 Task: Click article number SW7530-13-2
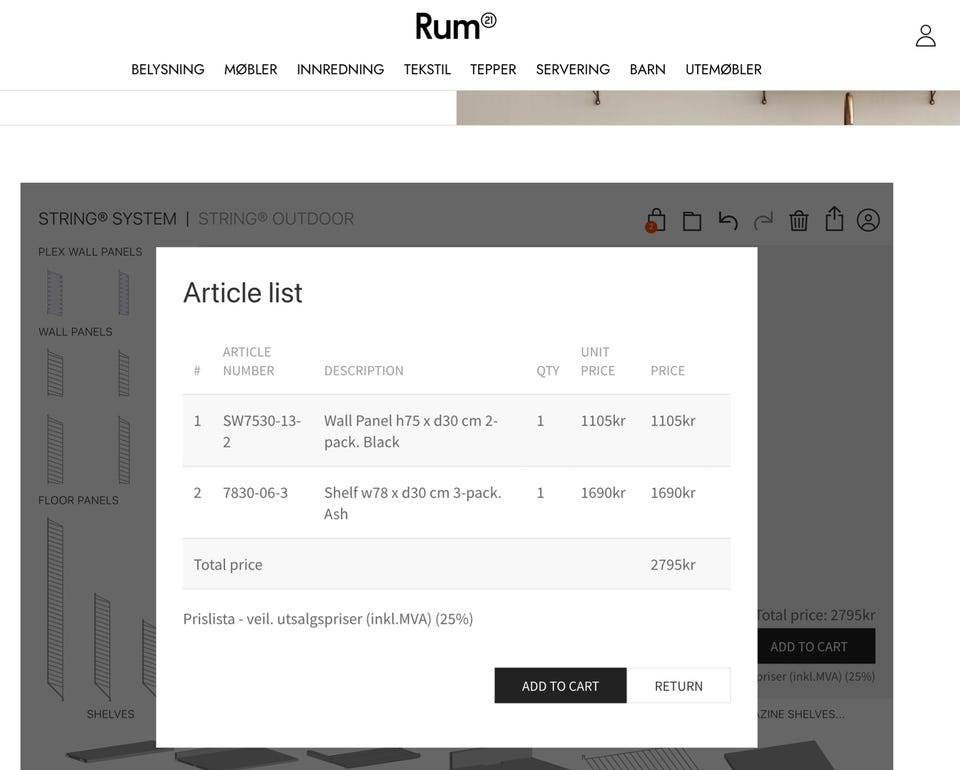261,431
